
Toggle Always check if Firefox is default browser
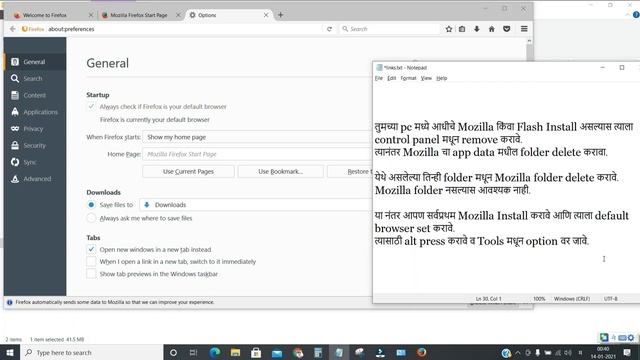(91, 107)
